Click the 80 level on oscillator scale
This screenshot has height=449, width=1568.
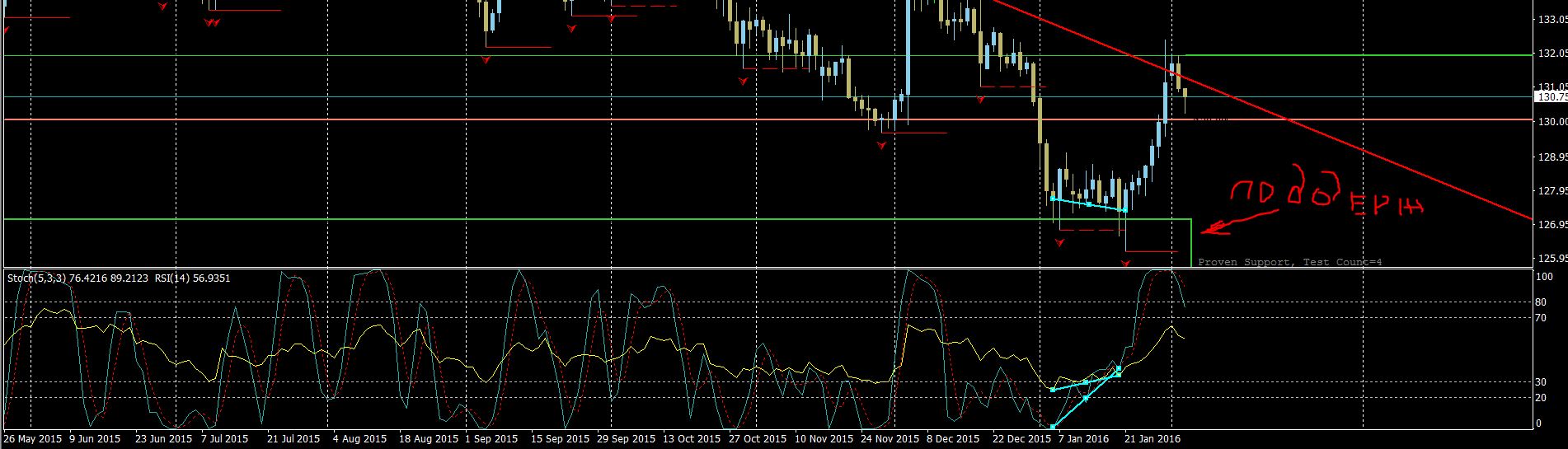1542,302
